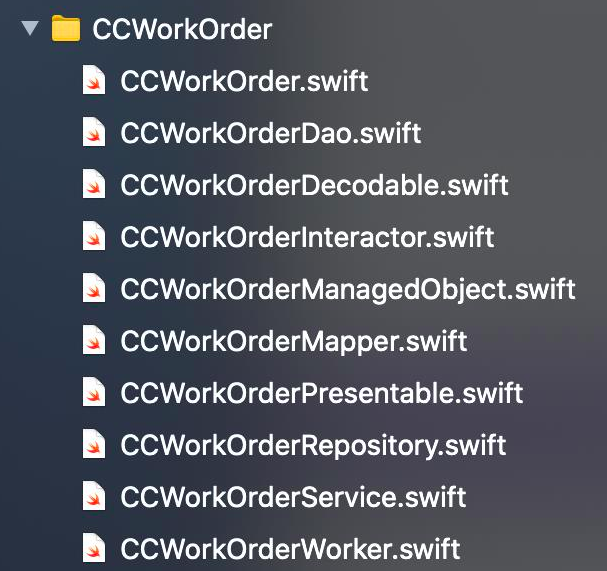Click the Swift icon beside CCWorkOrderInteractor.swift
This screenshot has height=571, width=607.
tap(93, 237)
